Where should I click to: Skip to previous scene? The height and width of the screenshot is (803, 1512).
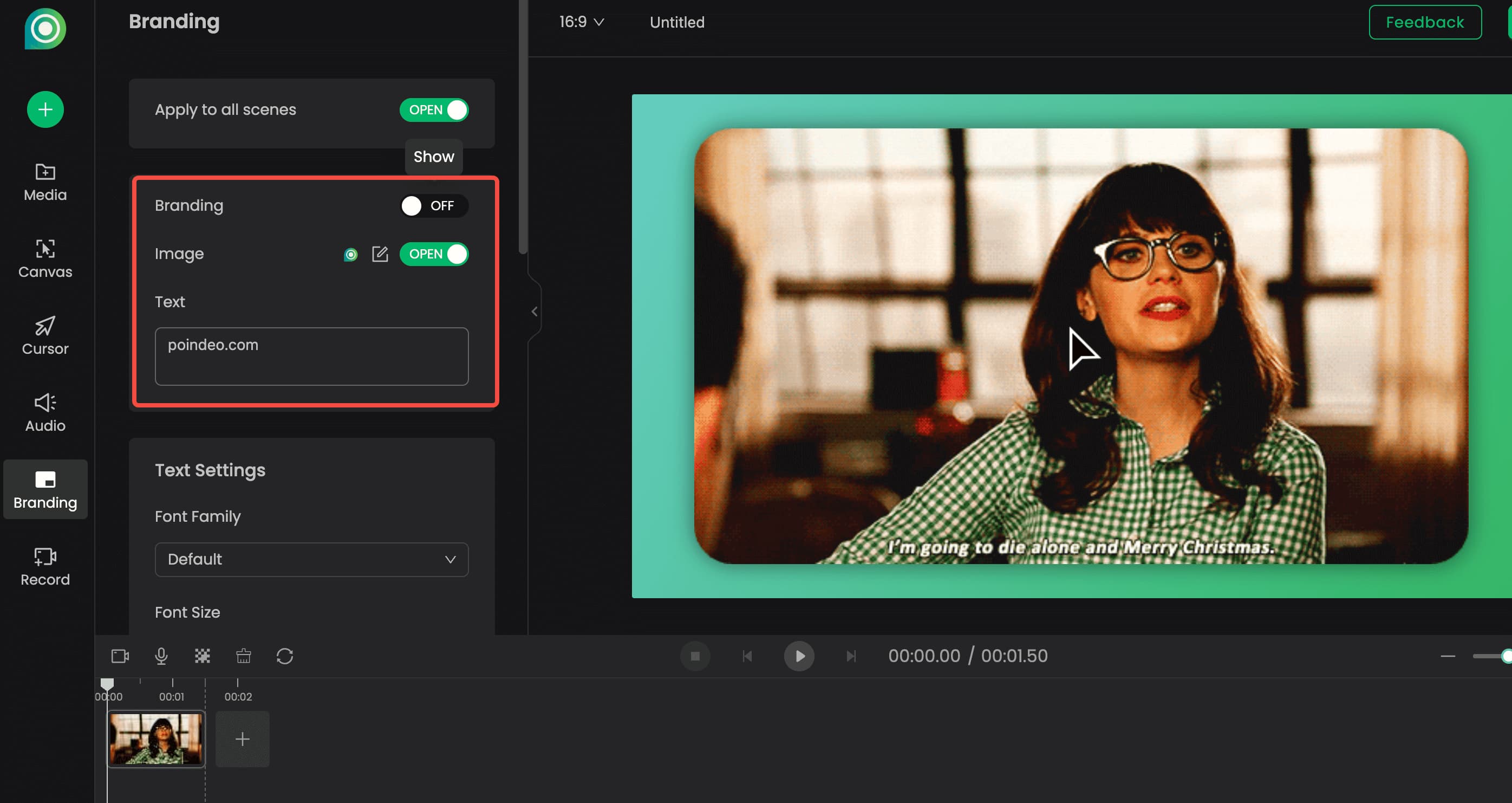click(747, 656)
